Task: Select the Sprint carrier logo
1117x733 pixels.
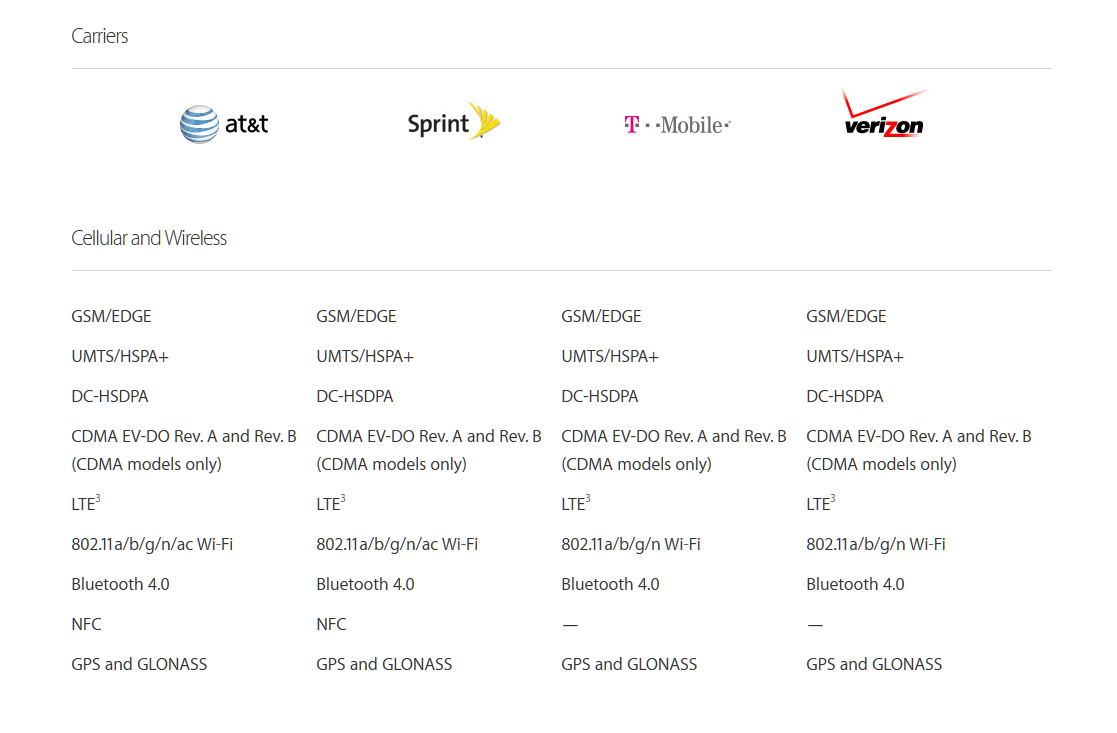Action: coord(453,121)
